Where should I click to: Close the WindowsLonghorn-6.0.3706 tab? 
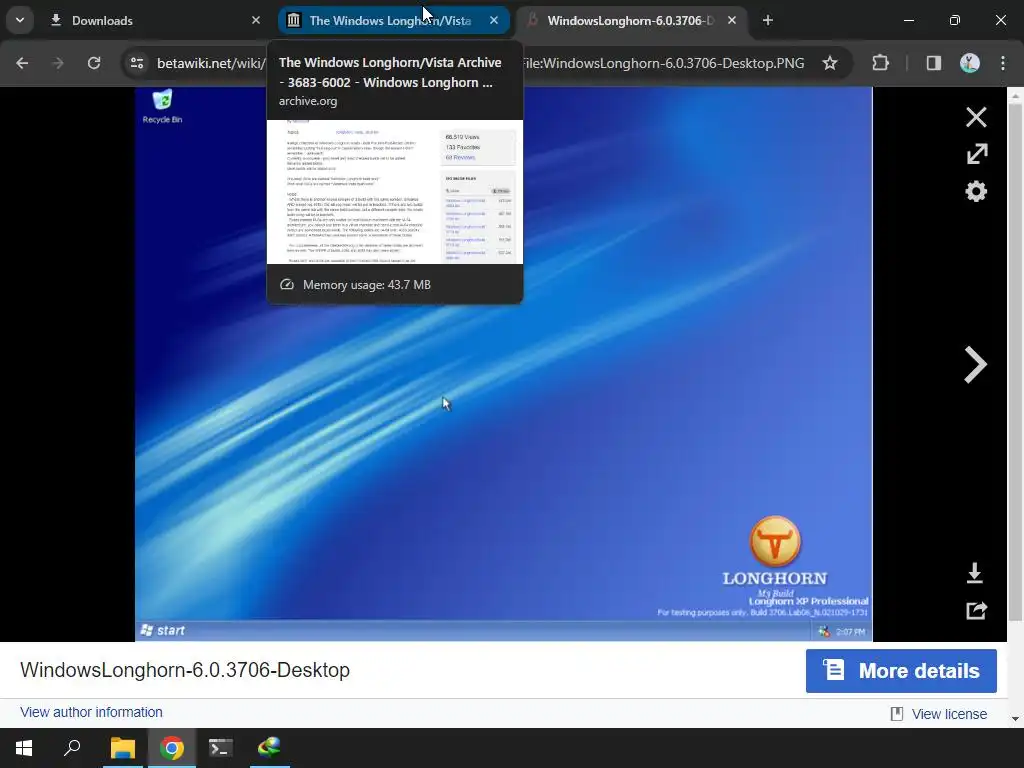pos(732,20)
